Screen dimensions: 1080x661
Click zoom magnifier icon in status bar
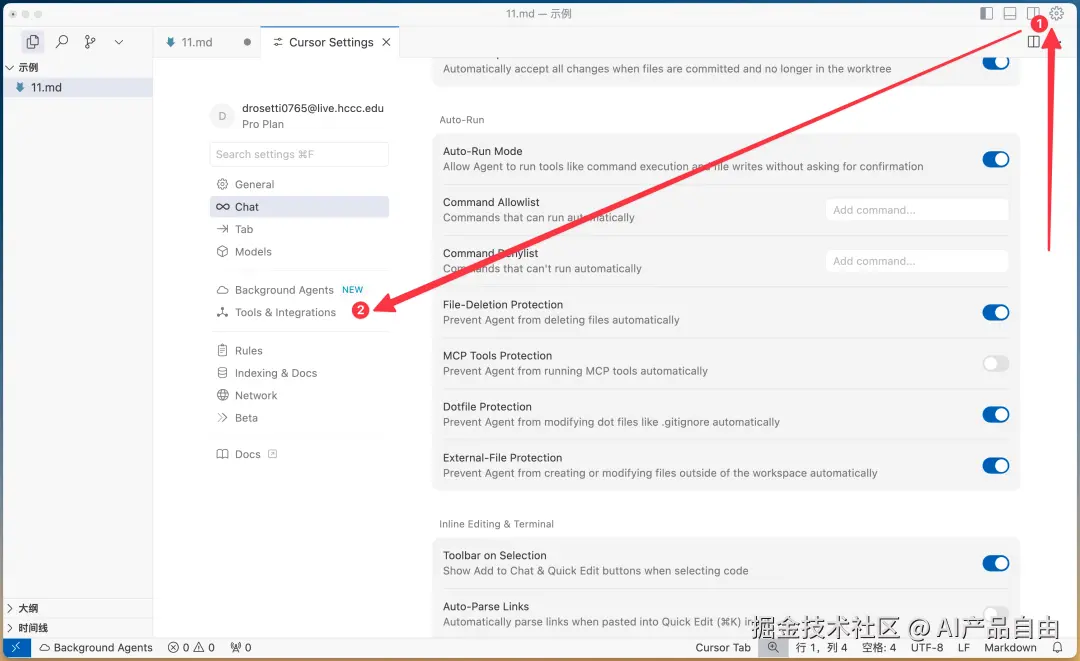click(773, 647)
